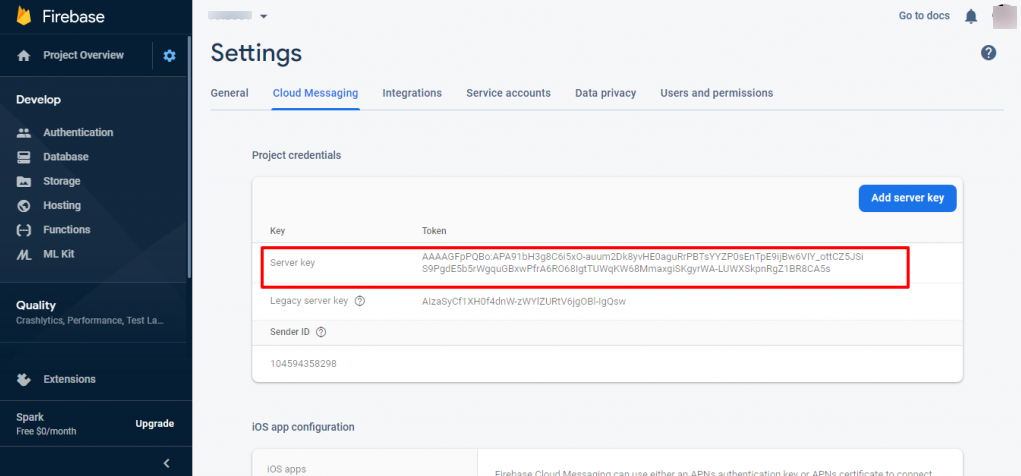Click the Sender ID label text
Screen dimensions: 1021x476
[290, 331]
